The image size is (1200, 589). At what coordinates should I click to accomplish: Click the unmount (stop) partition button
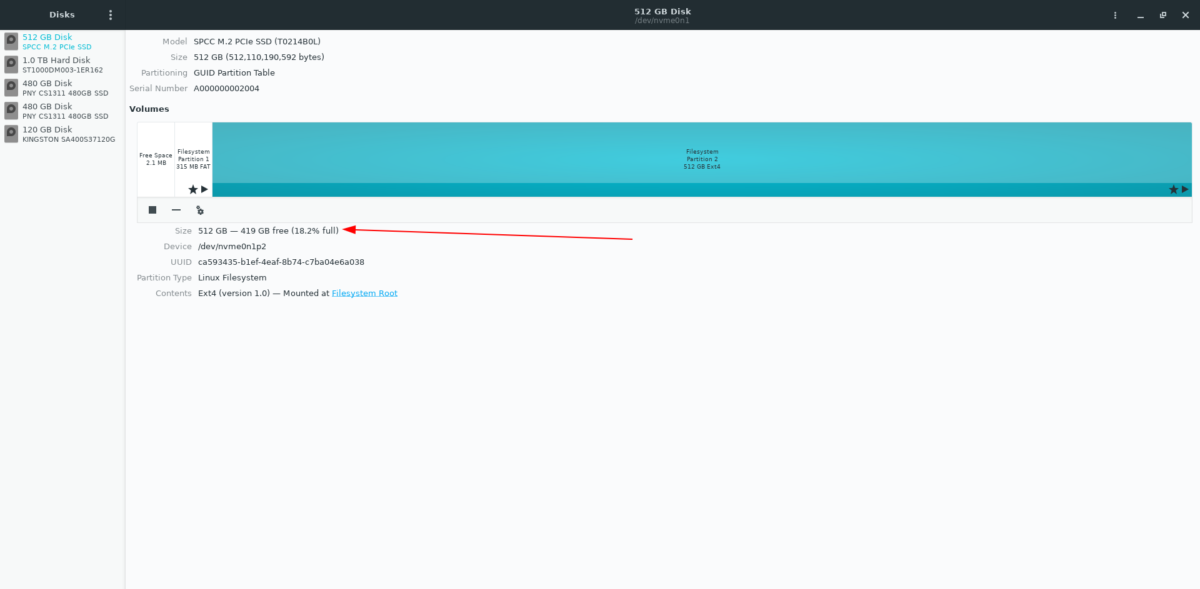(x=153, y=210)
